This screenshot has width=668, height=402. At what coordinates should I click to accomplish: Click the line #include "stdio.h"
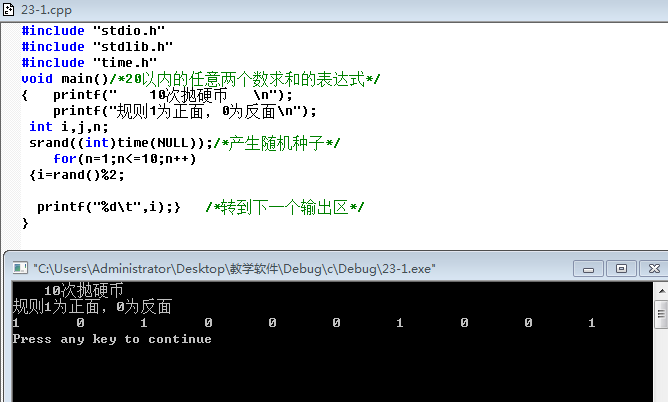click(93, 31)
